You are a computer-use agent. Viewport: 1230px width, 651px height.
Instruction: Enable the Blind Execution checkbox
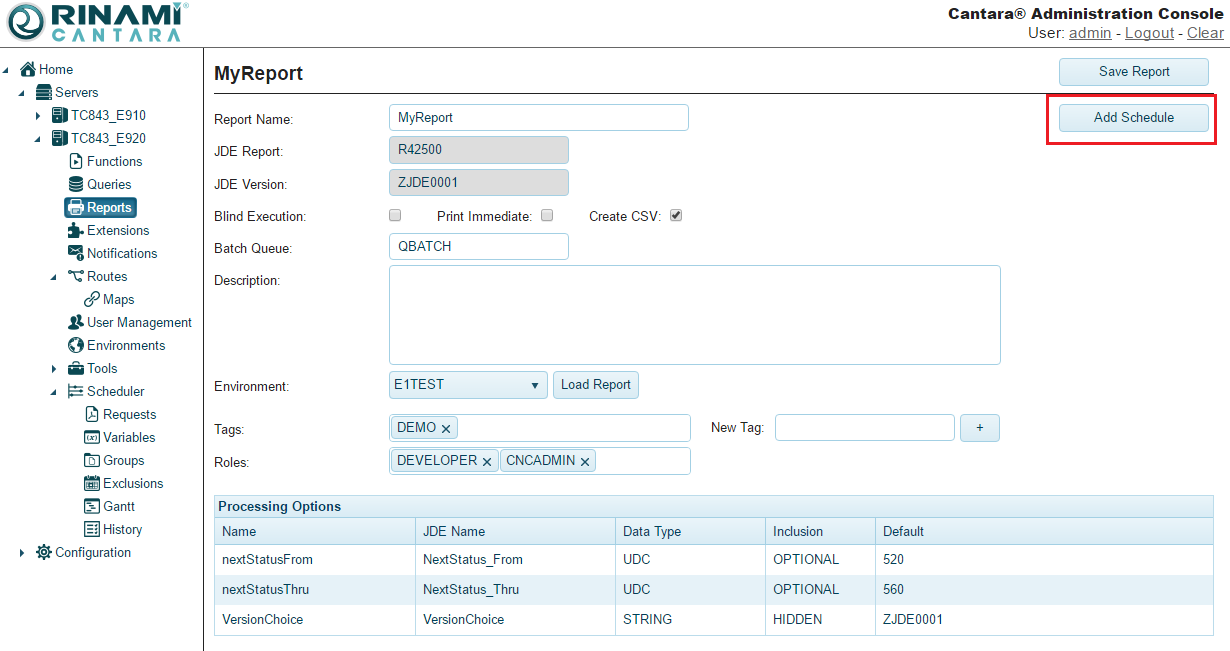click(x=395, y=215)
